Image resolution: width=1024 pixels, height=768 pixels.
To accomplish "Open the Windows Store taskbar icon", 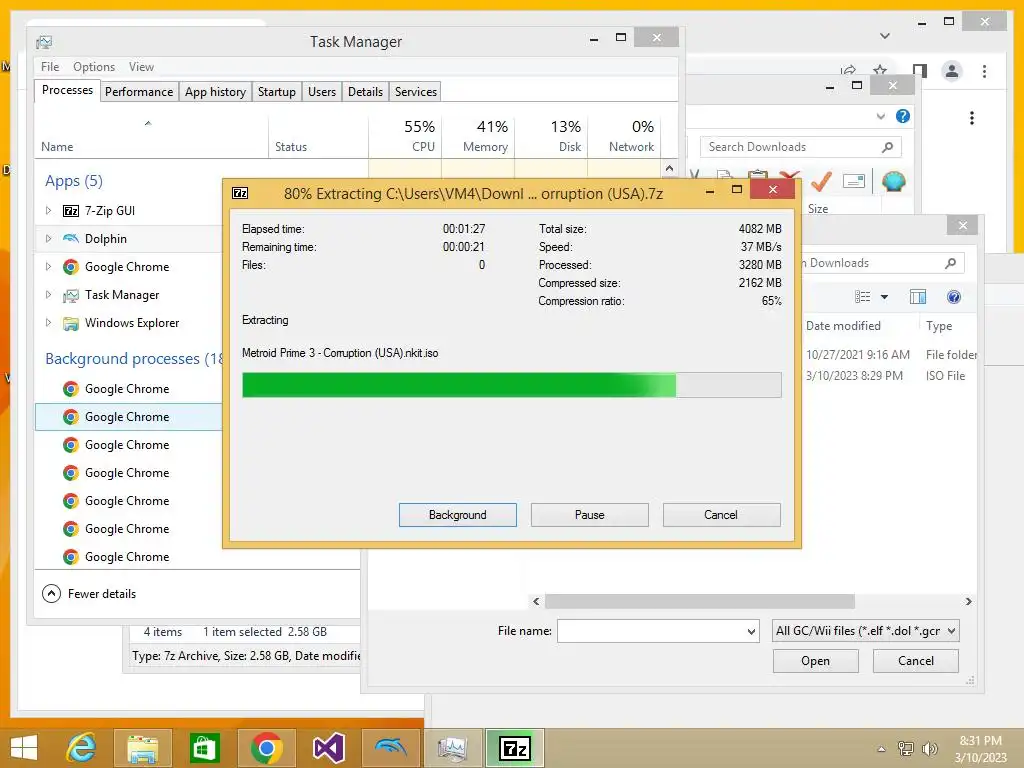I will 204,748.
